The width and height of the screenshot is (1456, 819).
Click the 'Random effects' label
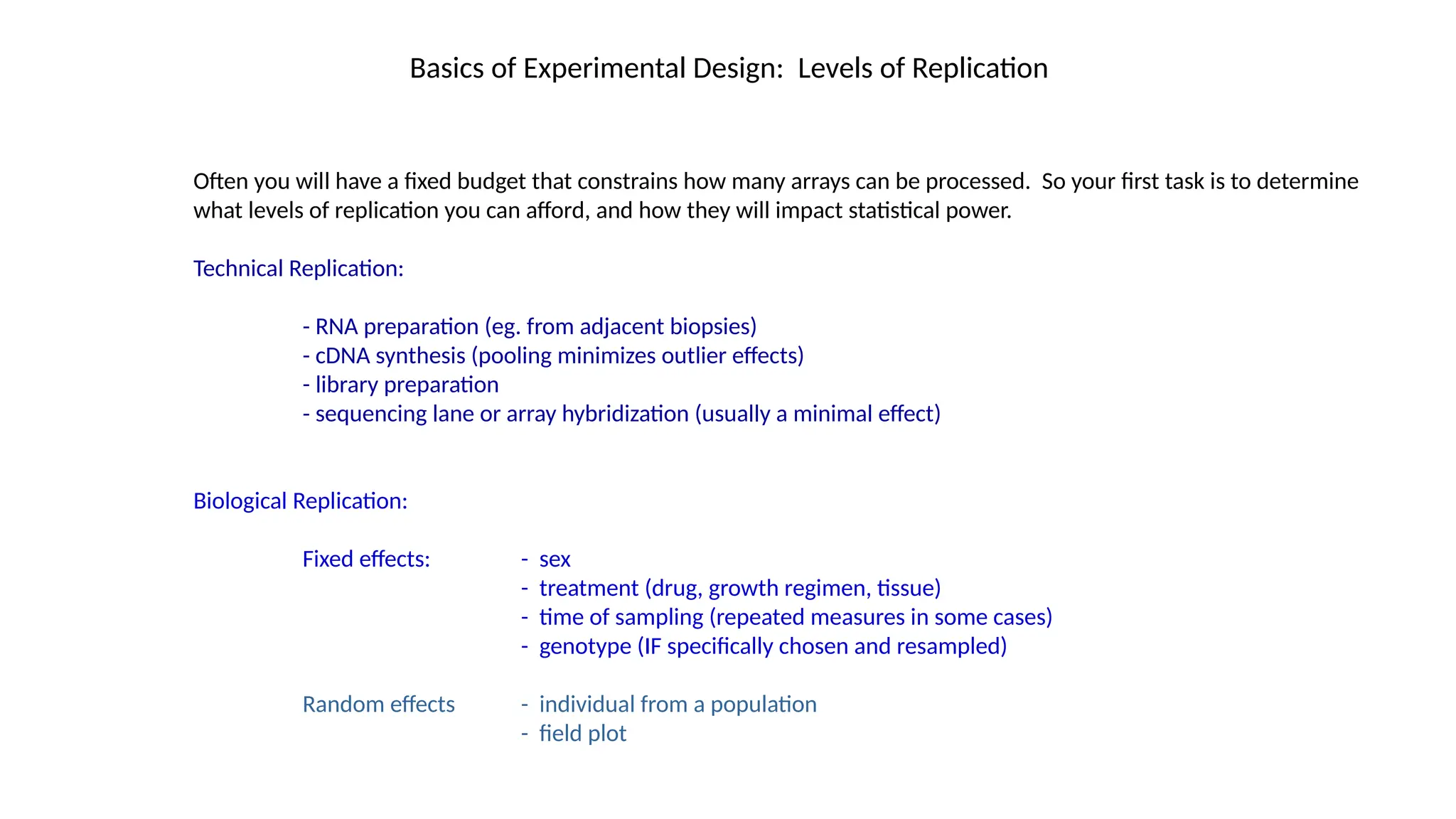[378, 705]
